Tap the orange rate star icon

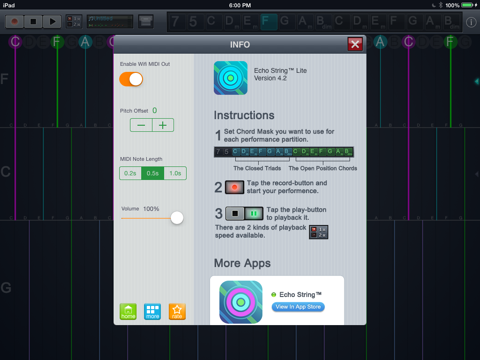point(177,312)
